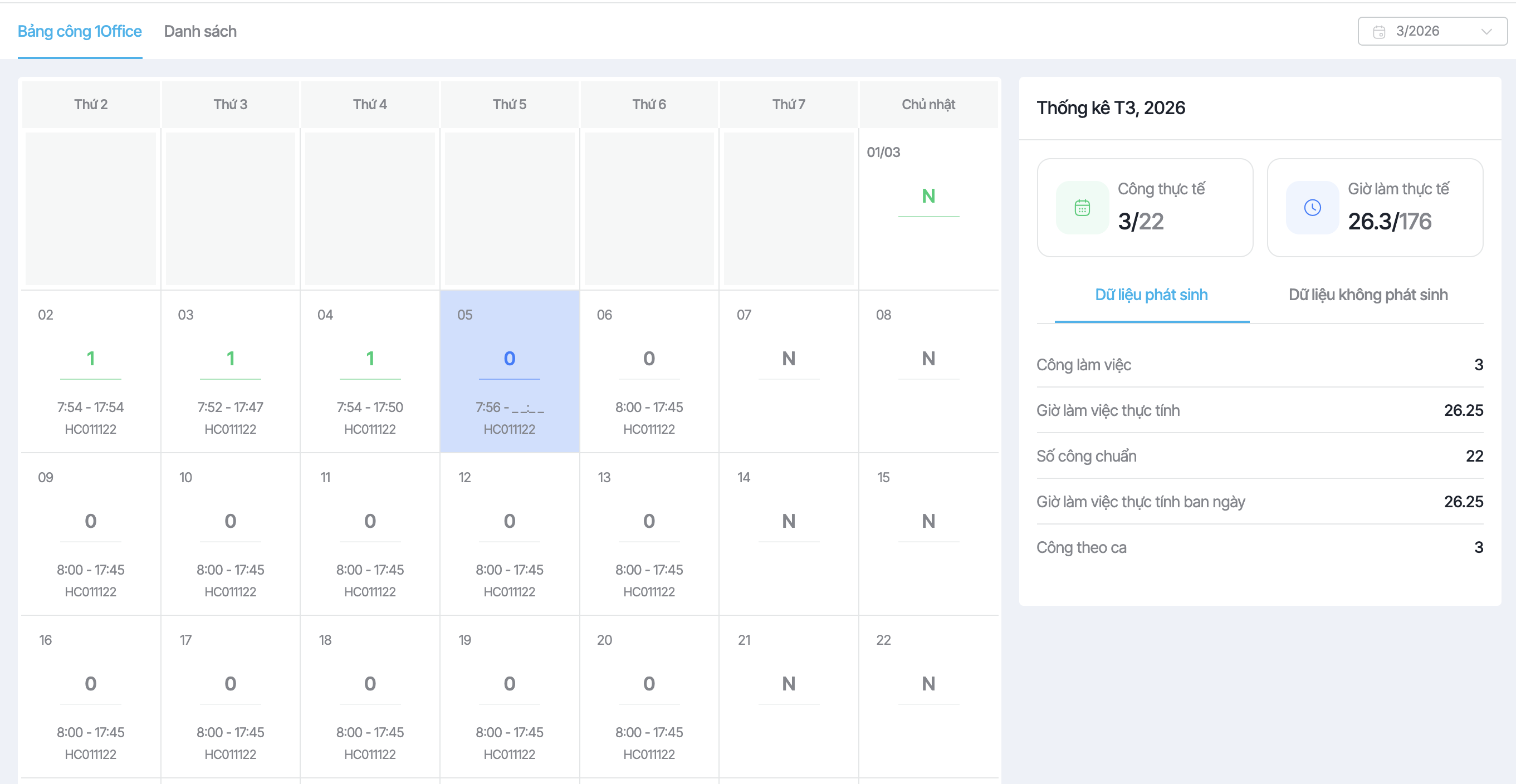
Task: Select the Dữ liệu phát sinh tab
Action: click(1151, 295)
